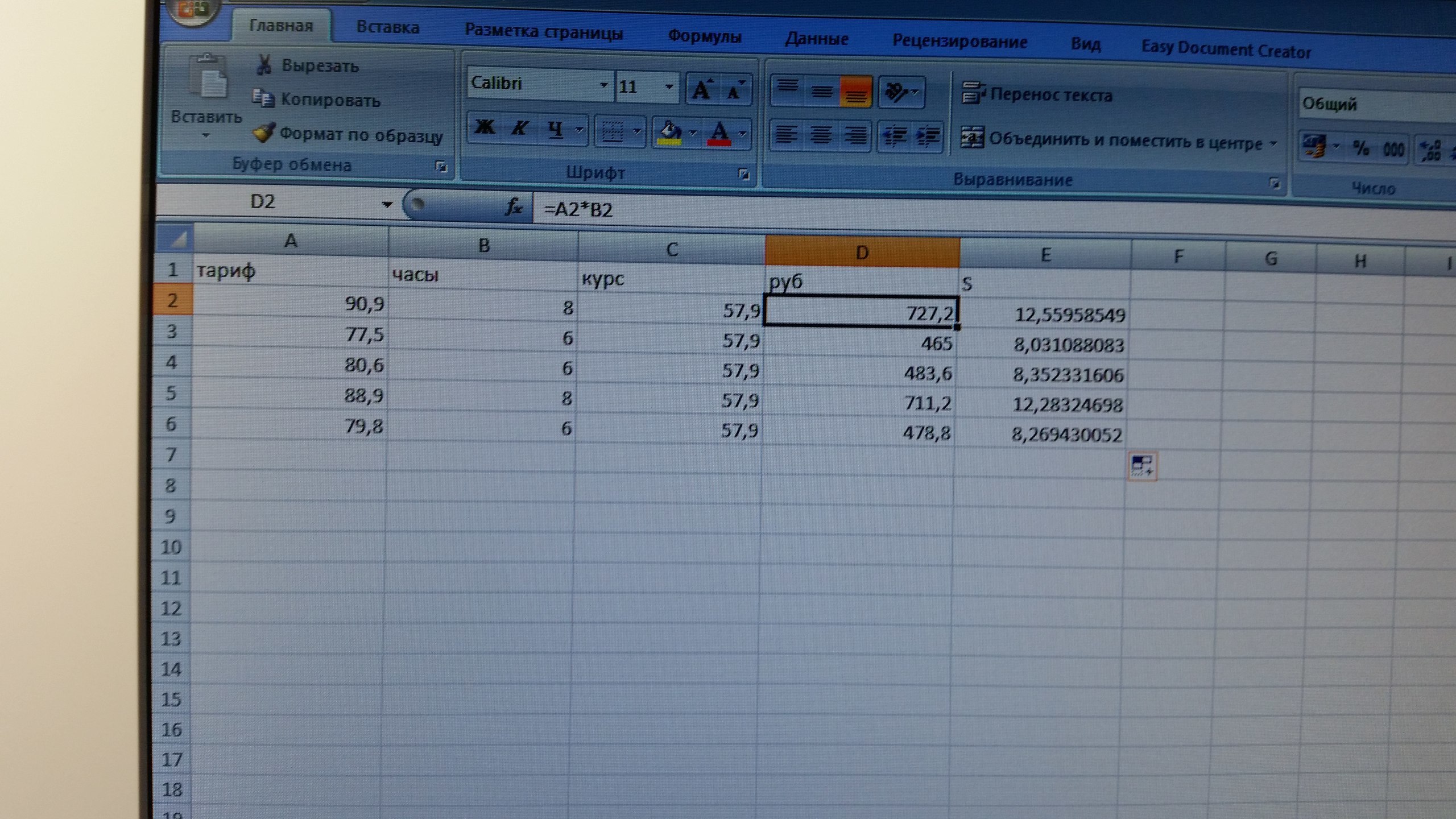Open the Calibri font name dropdown
1456x819 pixels.
603,86
